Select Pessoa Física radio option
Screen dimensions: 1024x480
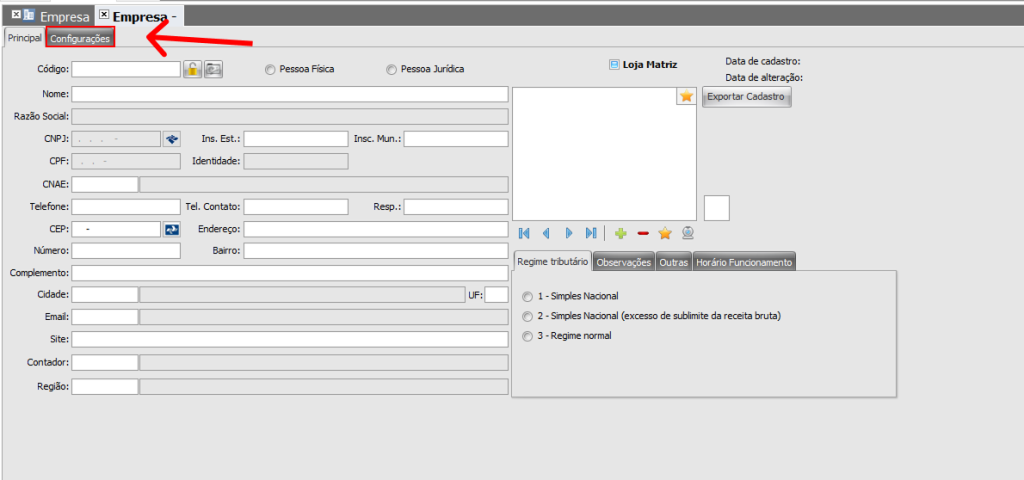coord(270,70)
